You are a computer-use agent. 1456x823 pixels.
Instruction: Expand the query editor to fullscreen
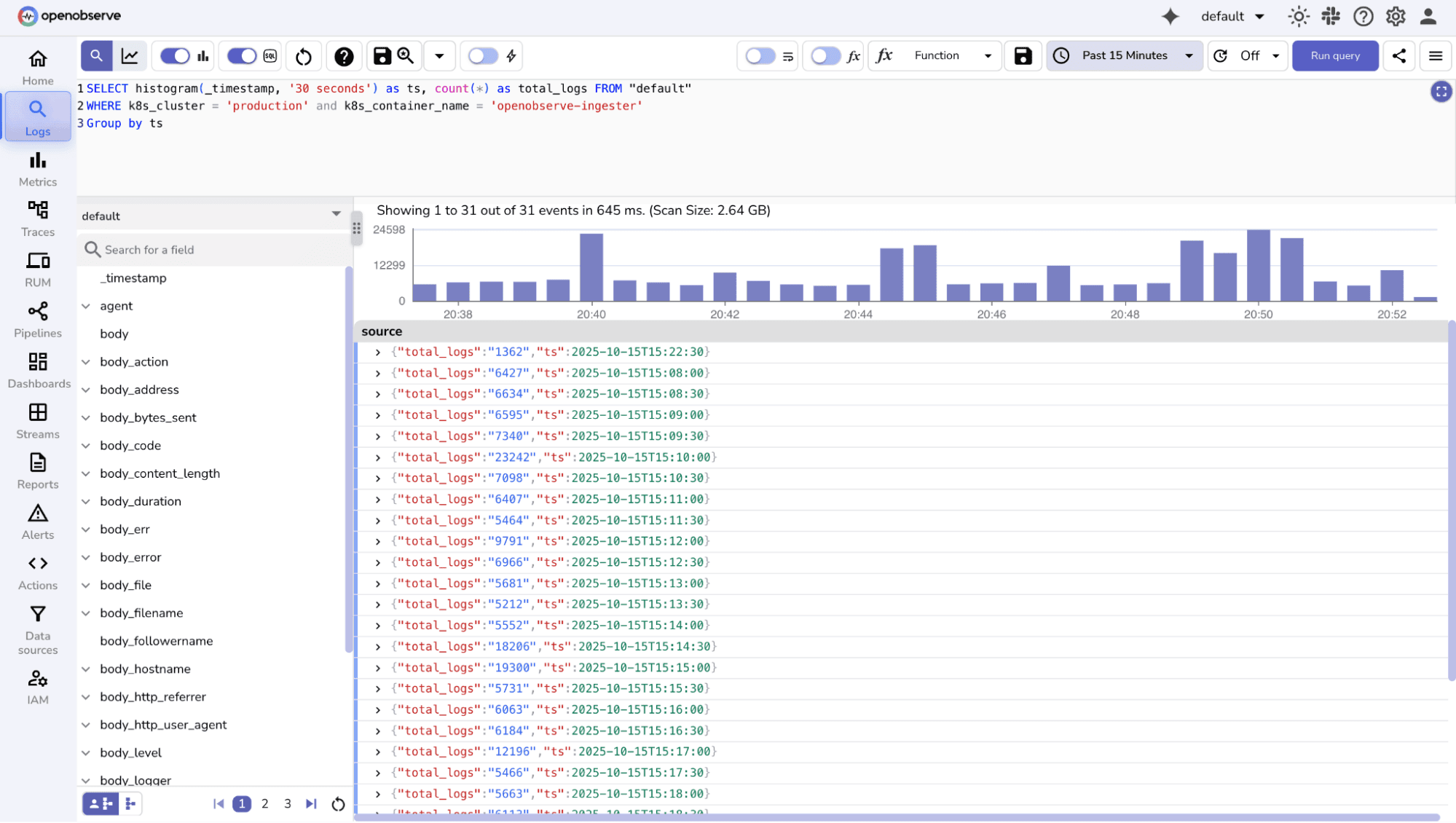click(1441, 91)
